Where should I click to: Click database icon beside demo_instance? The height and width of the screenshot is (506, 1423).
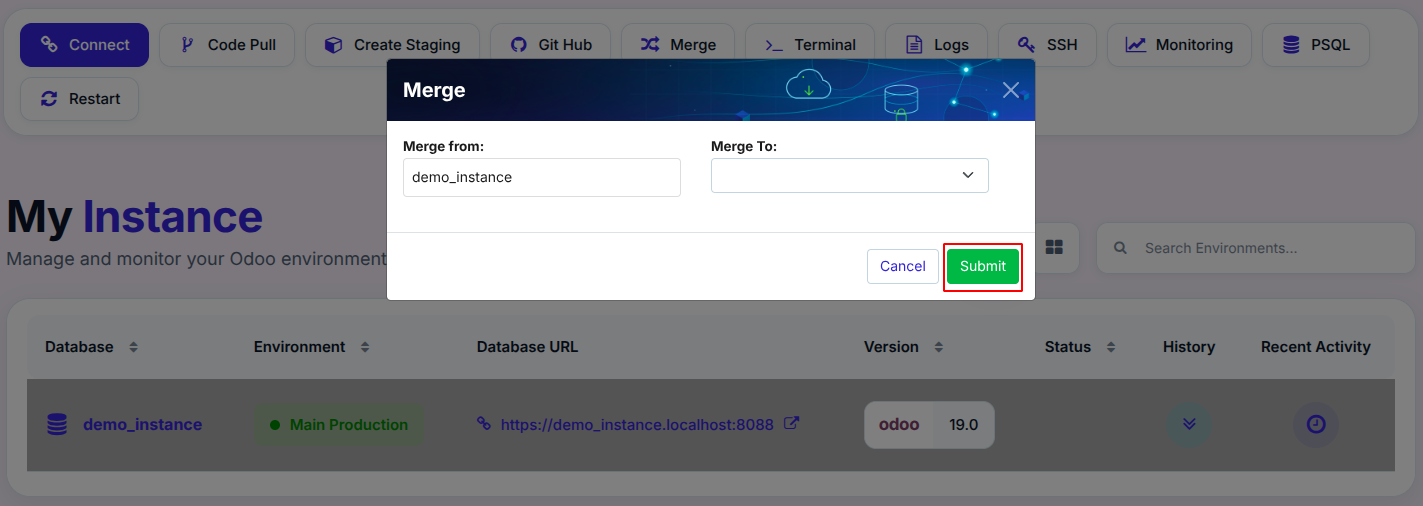(57, 425)
